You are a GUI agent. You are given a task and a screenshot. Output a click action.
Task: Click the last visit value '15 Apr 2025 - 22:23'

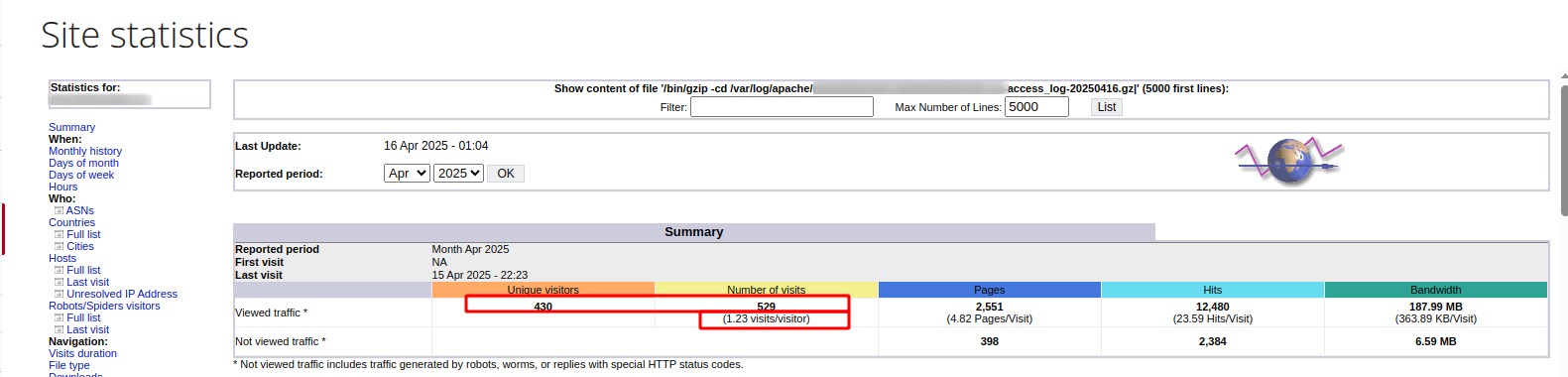tap(480, 275)
